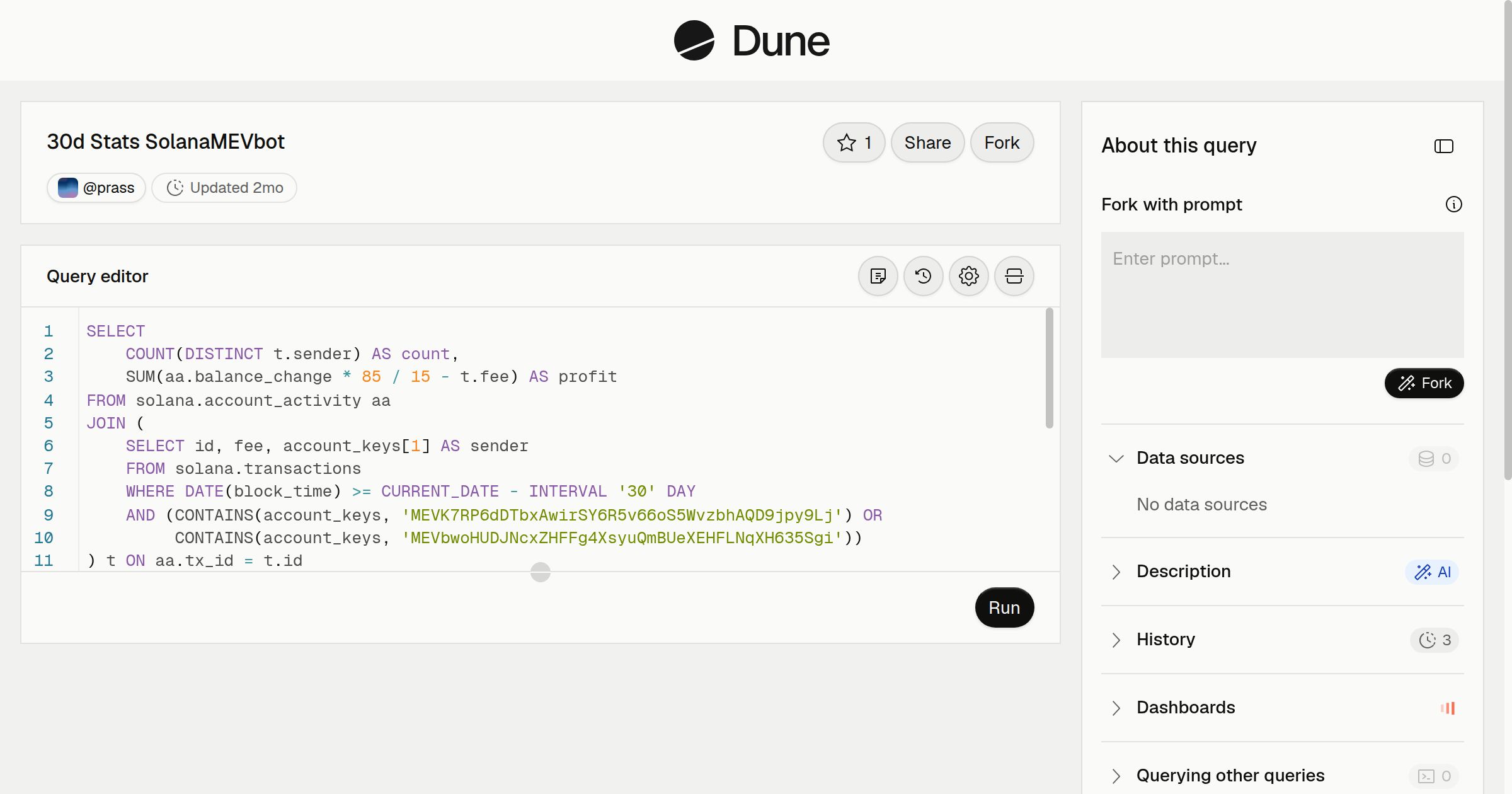The image size is (1512, 794).
Task: Click the Dashboards bar chart icon
Action: point(1447,708)
